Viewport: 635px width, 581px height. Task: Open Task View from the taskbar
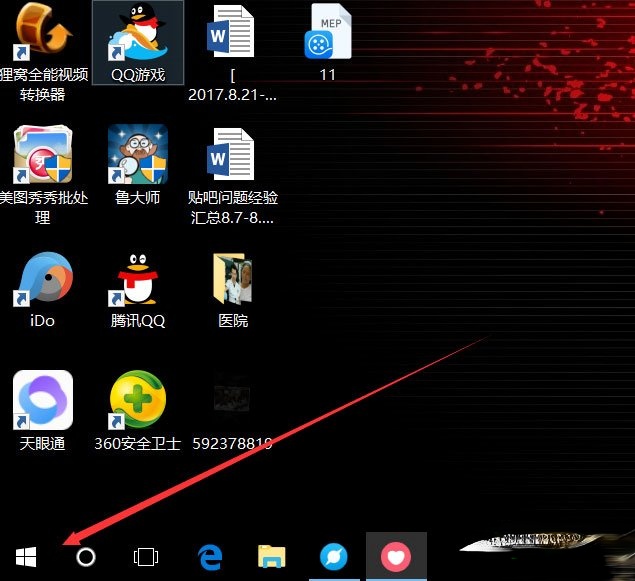tap(146, 557)
